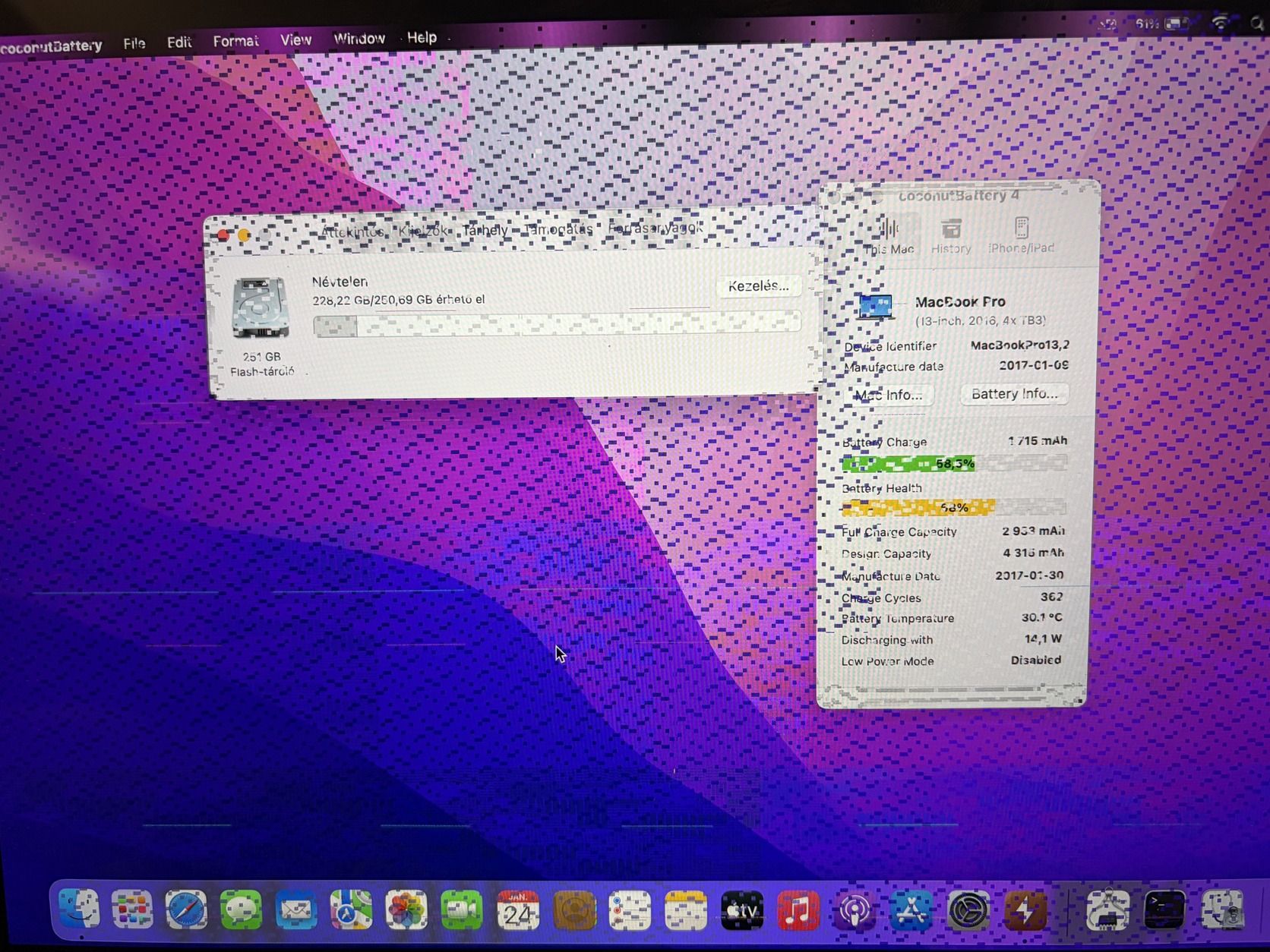Click the Mac Info... button
Viewport: 1270px width, 952px height.
(889, 395)
